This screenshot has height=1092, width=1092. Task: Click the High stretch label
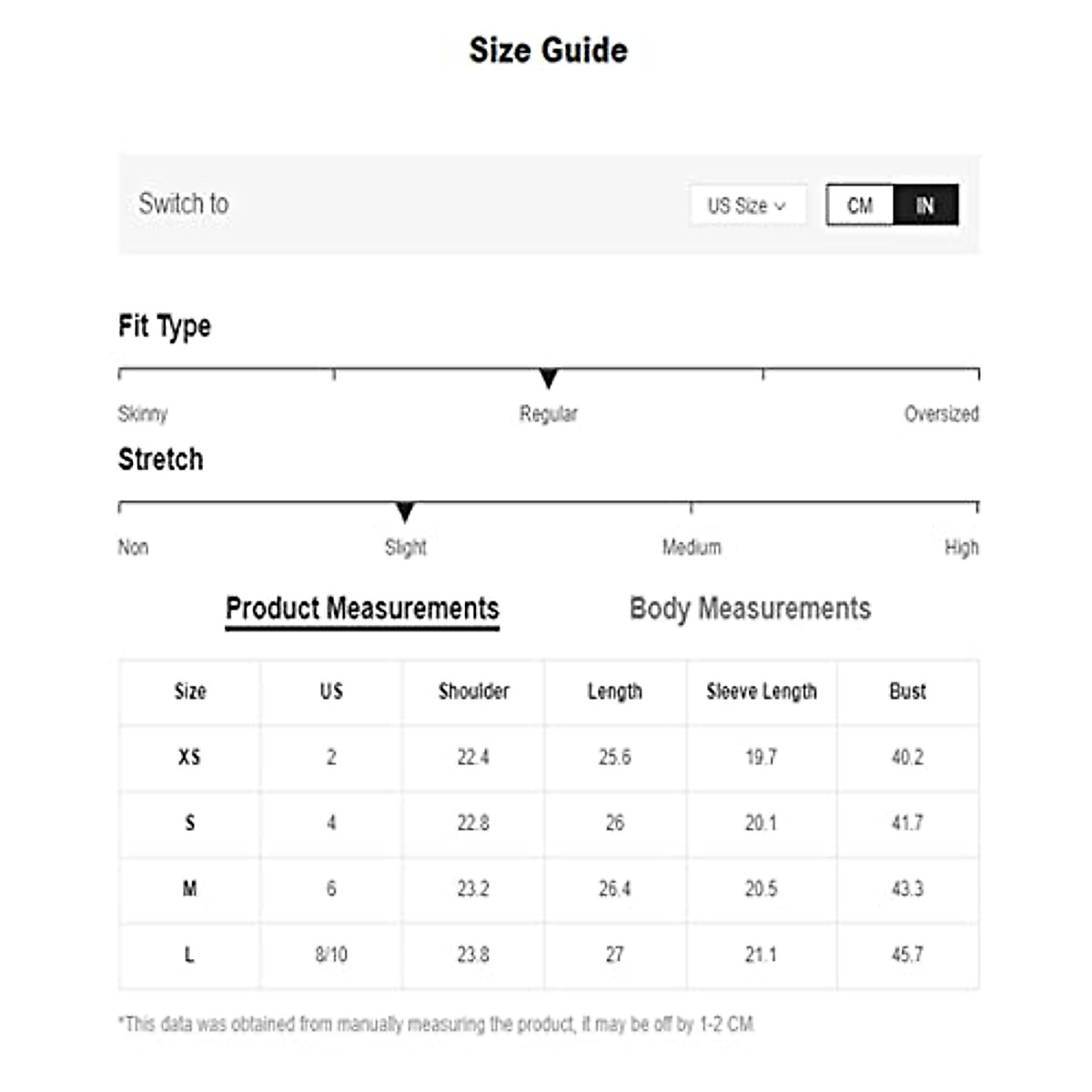pyautogui.click(x=961, y=548)
